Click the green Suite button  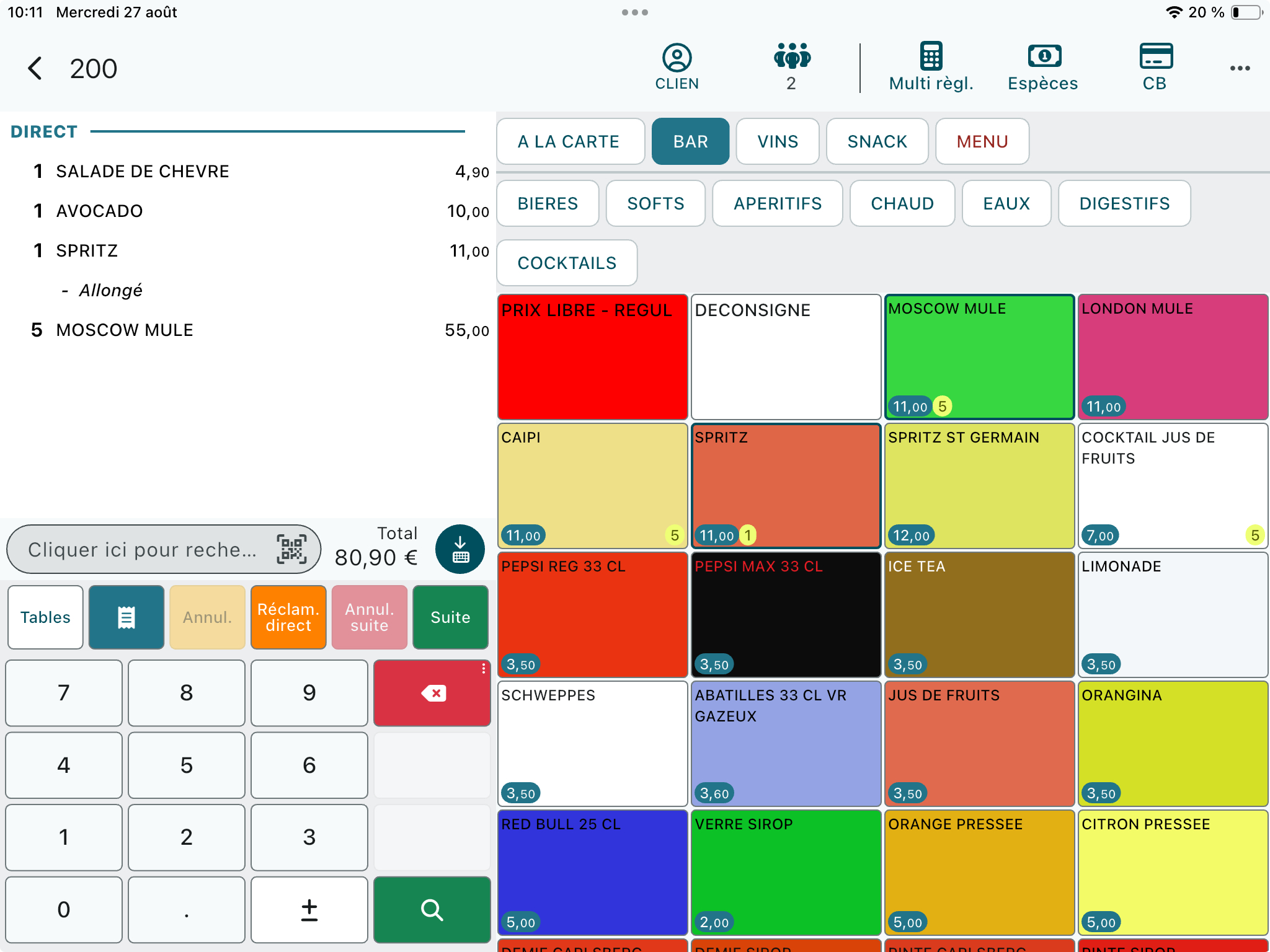450,617
